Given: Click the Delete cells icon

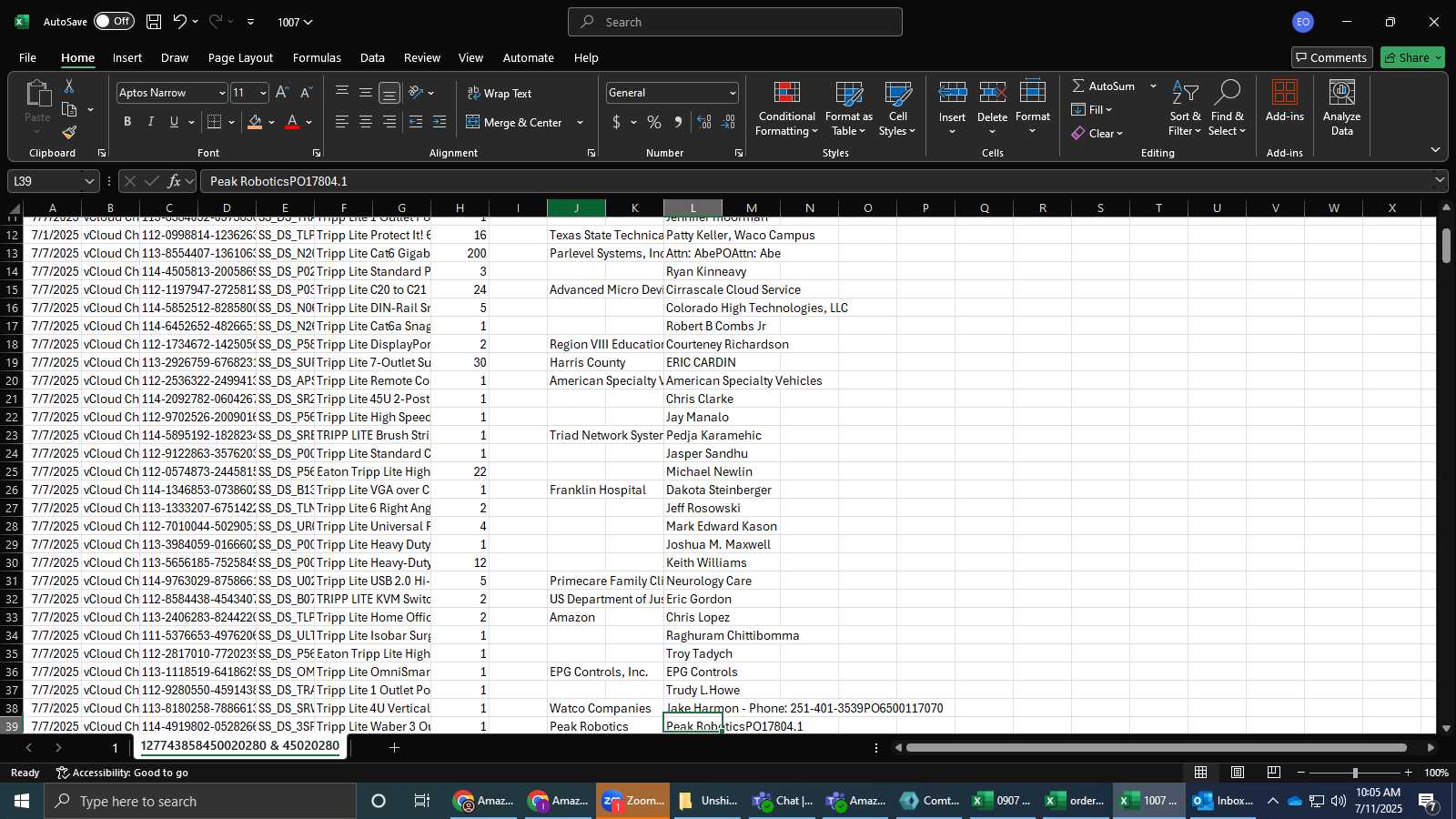Looking at the screenshot, I should coord(992,93).
